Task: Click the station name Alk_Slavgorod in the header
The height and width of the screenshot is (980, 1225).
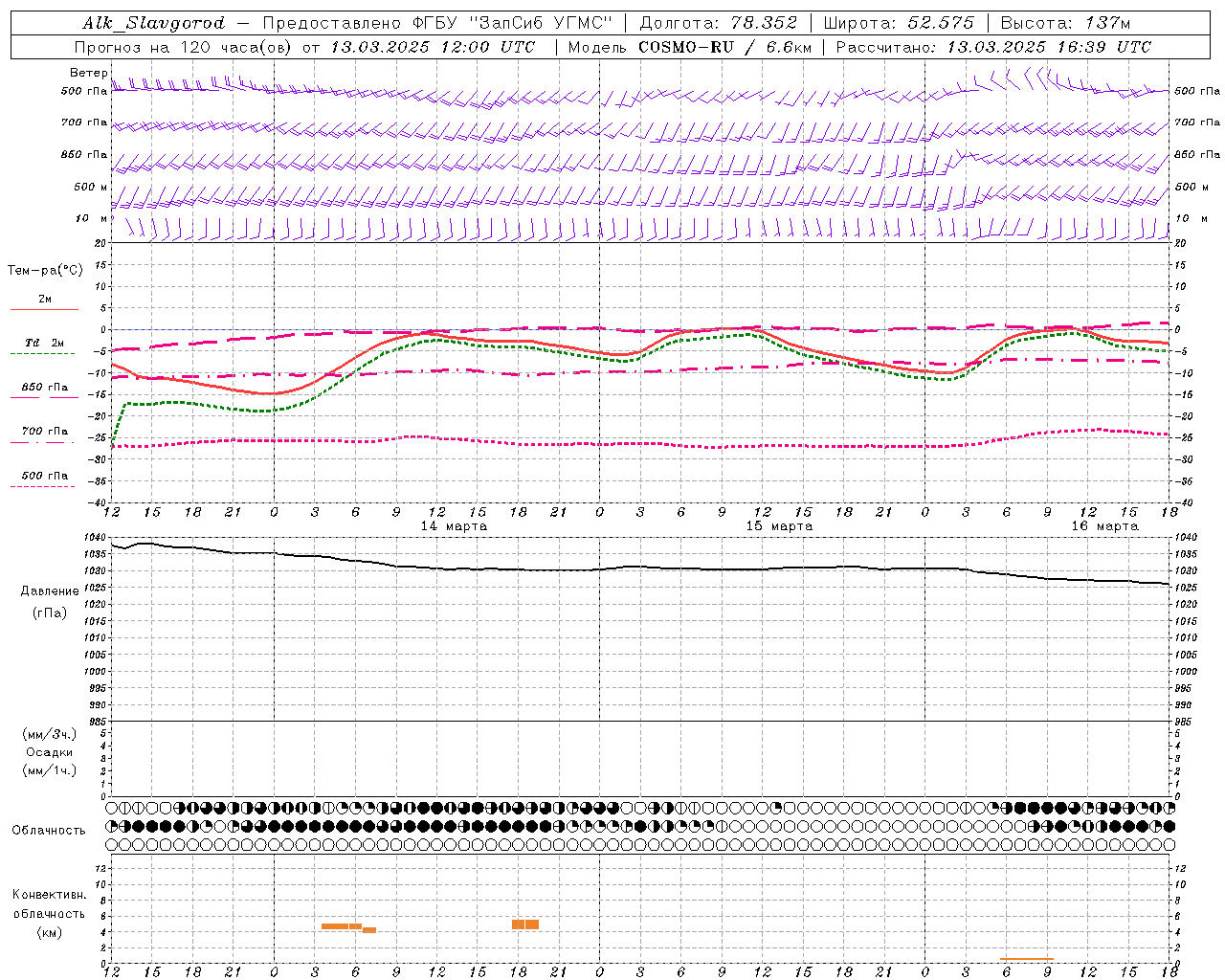Action: click(x=154, y=23)
